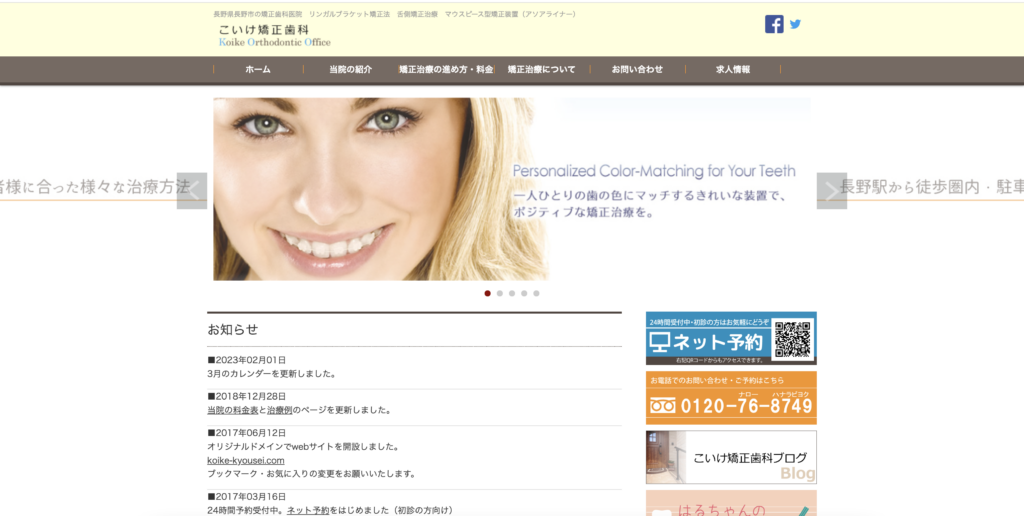Screen dimensions: 1024x516
Task: Click the QR code on ネット予約 banner
Action: [792, 339]
